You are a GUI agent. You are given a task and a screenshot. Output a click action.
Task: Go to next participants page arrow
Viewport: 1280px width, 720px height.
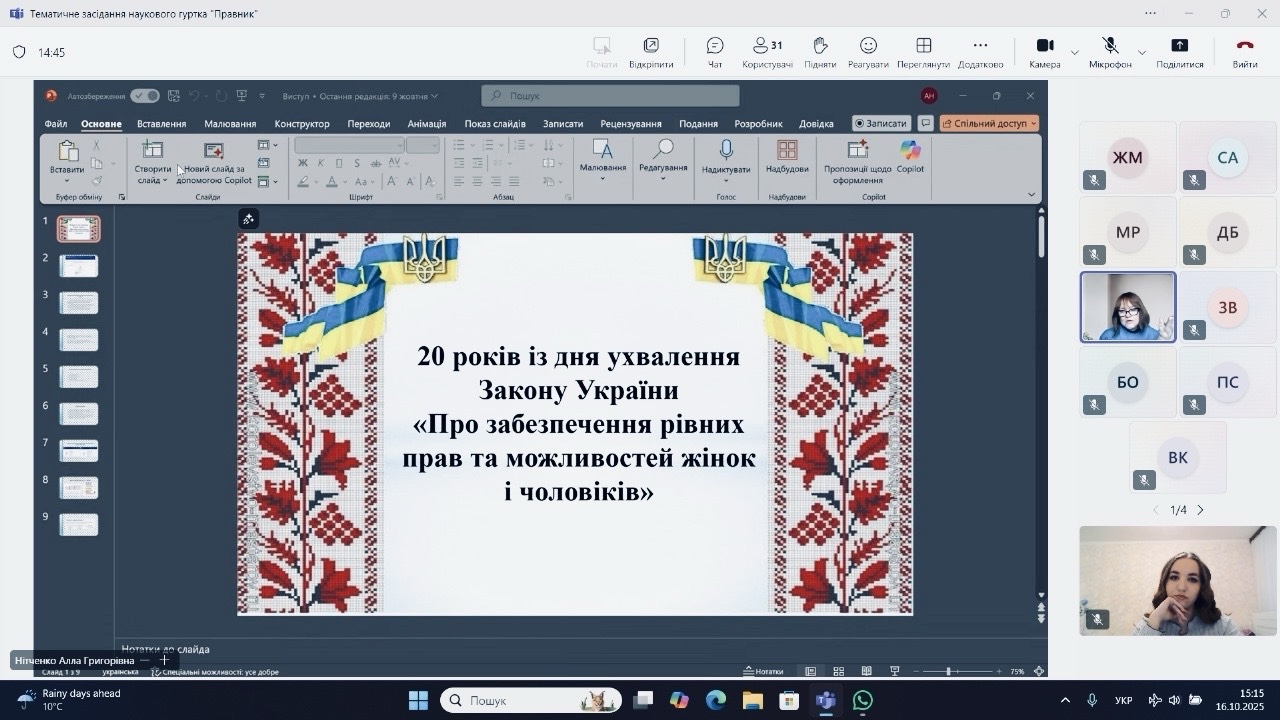1201,510
